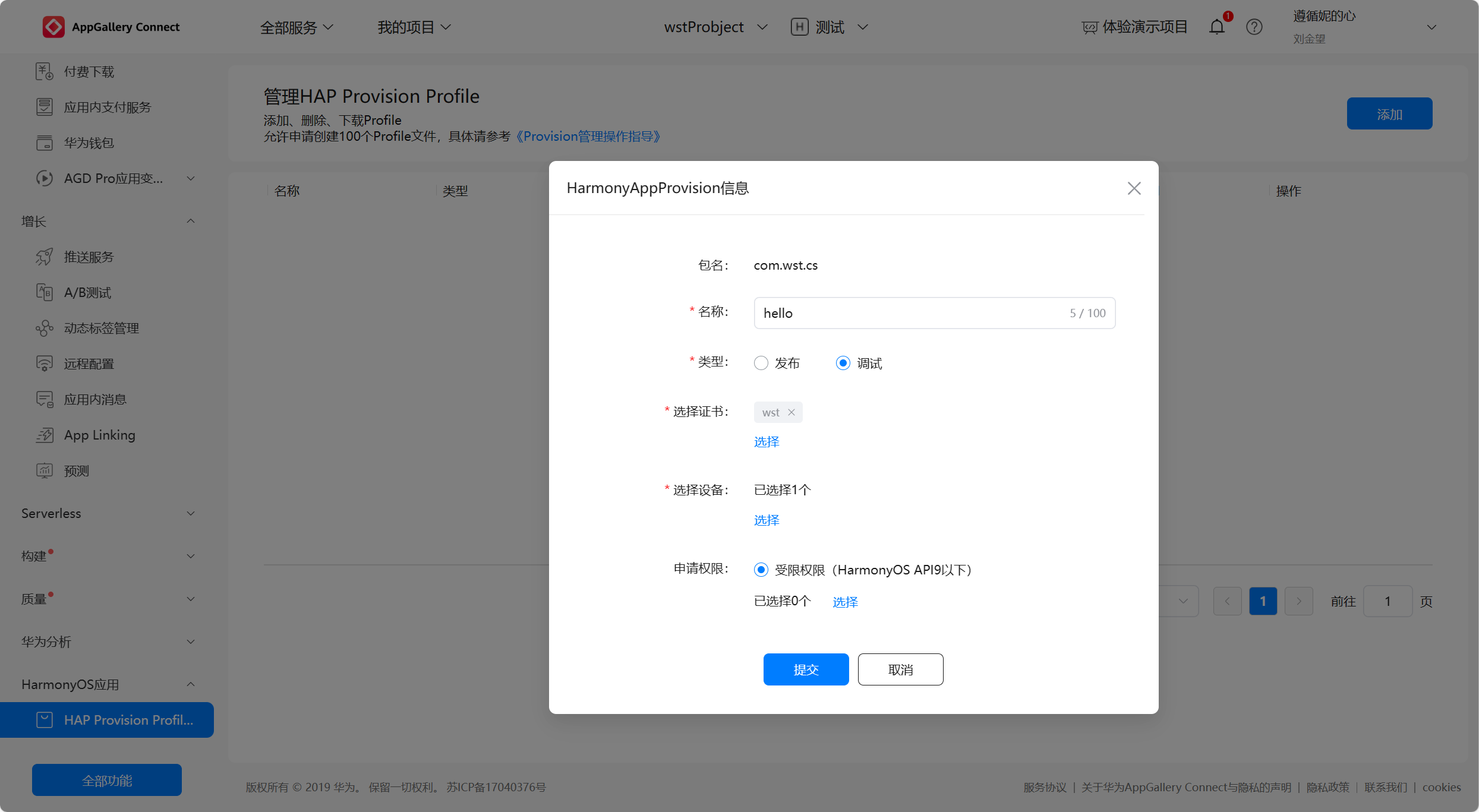Click pagination page 1 button
Viewport: 1479px width, 812px height.
coord(1263,601)
